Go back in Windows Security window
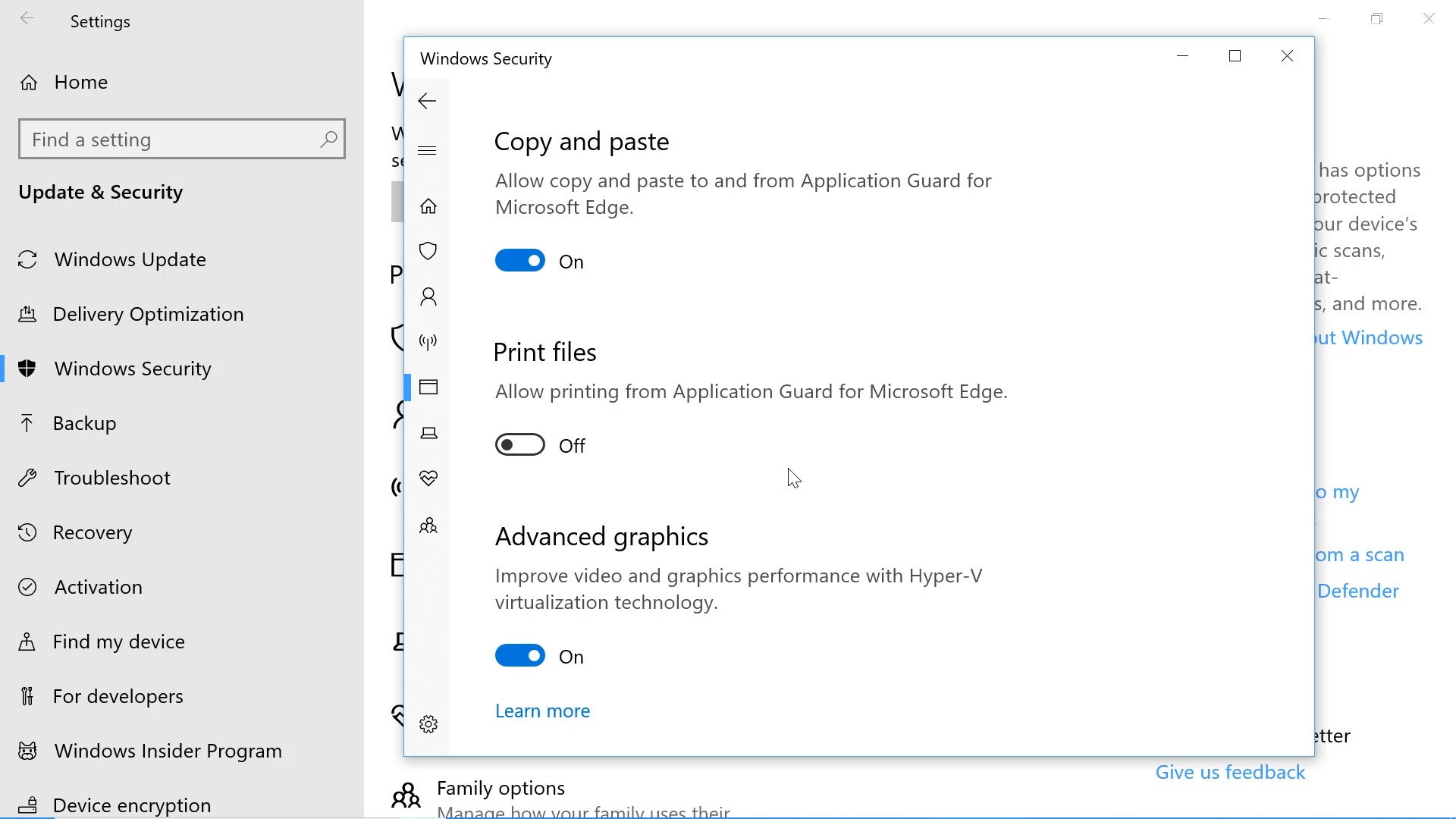 point(427,101)
